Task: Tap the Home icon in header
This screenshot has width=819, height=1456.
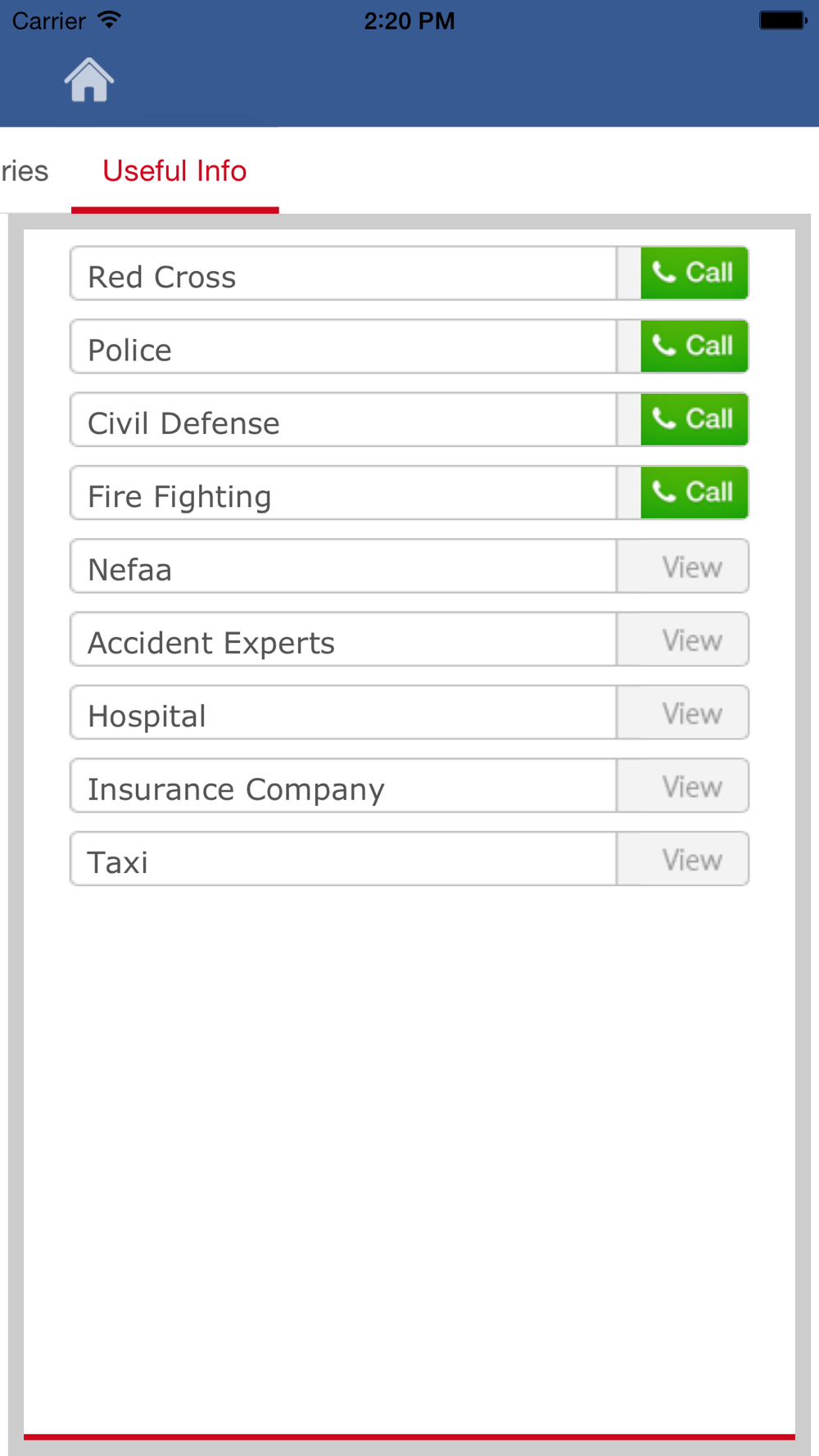Action: point(88,80)
